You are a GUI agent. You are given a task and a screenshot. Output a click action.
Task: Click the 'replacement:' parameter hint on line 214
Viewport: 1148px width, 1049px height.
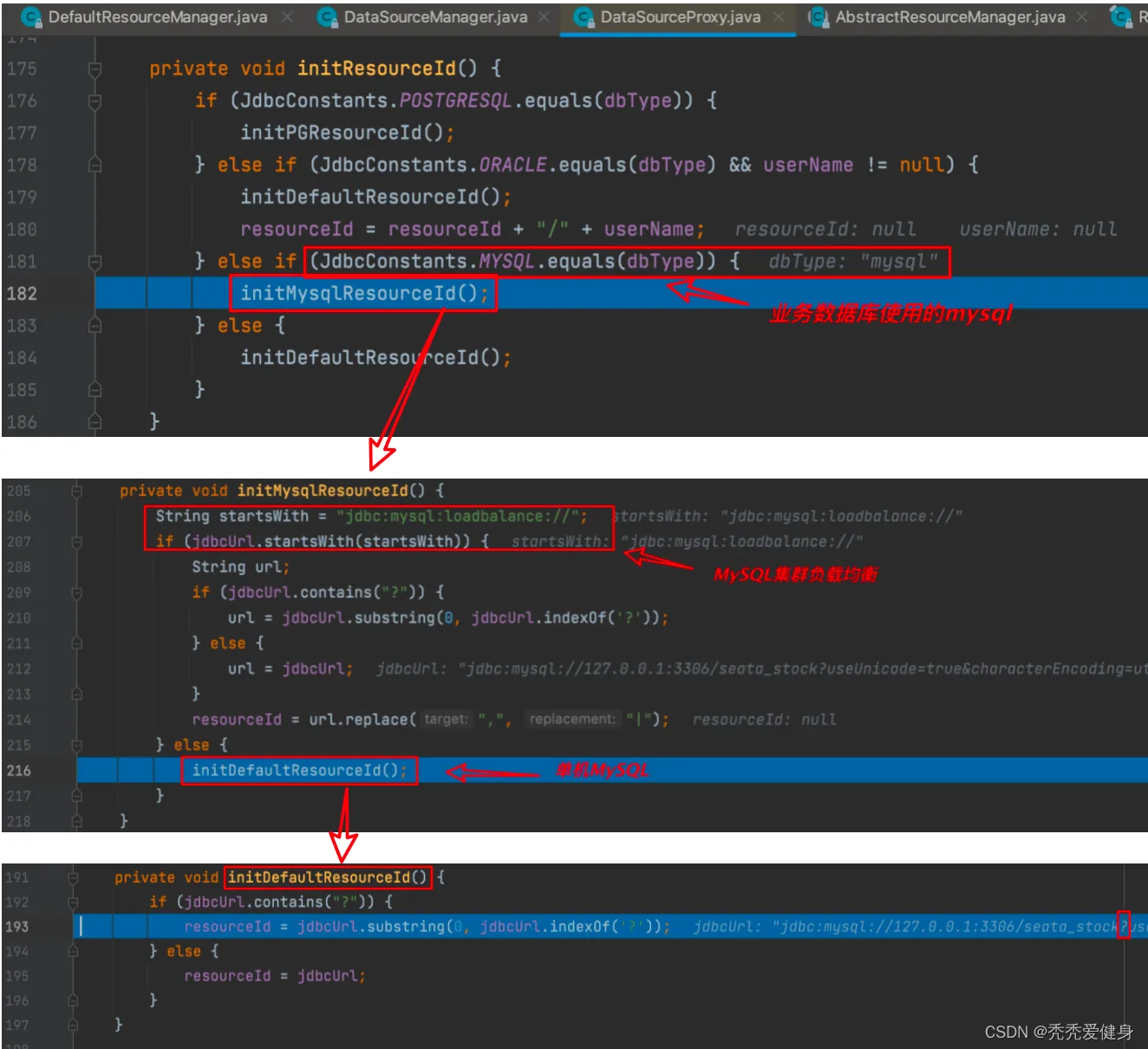coord(571,720)
